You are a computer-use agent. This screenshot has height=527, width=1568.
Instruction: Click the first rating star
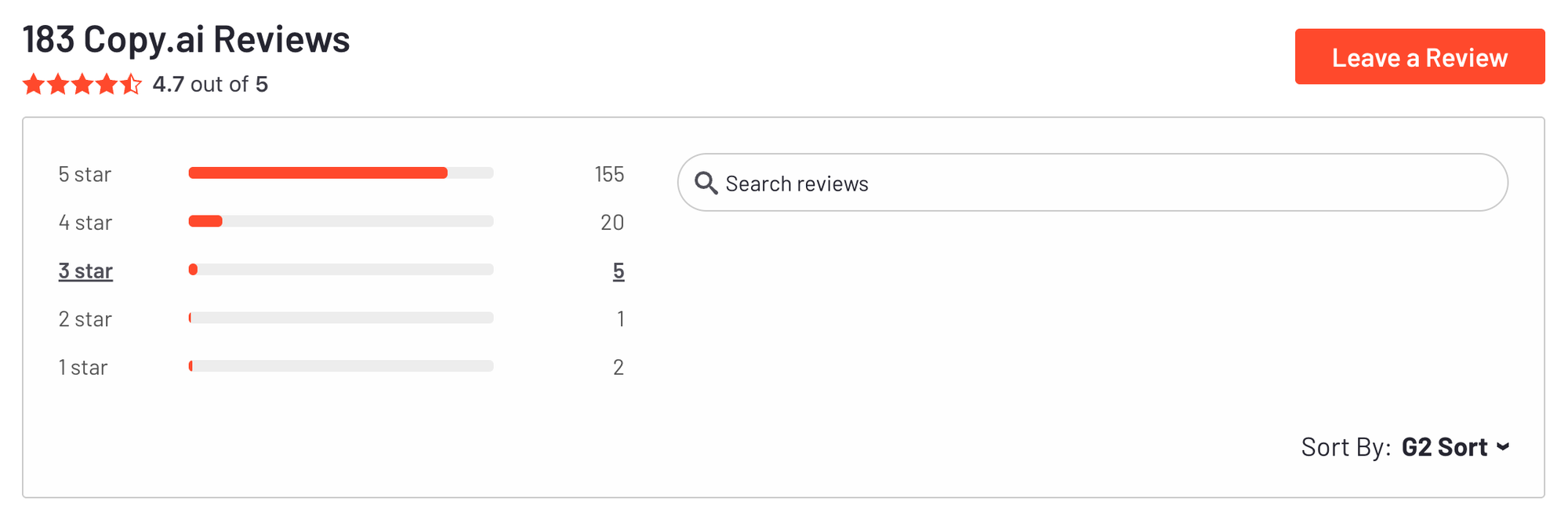point(34,84)
